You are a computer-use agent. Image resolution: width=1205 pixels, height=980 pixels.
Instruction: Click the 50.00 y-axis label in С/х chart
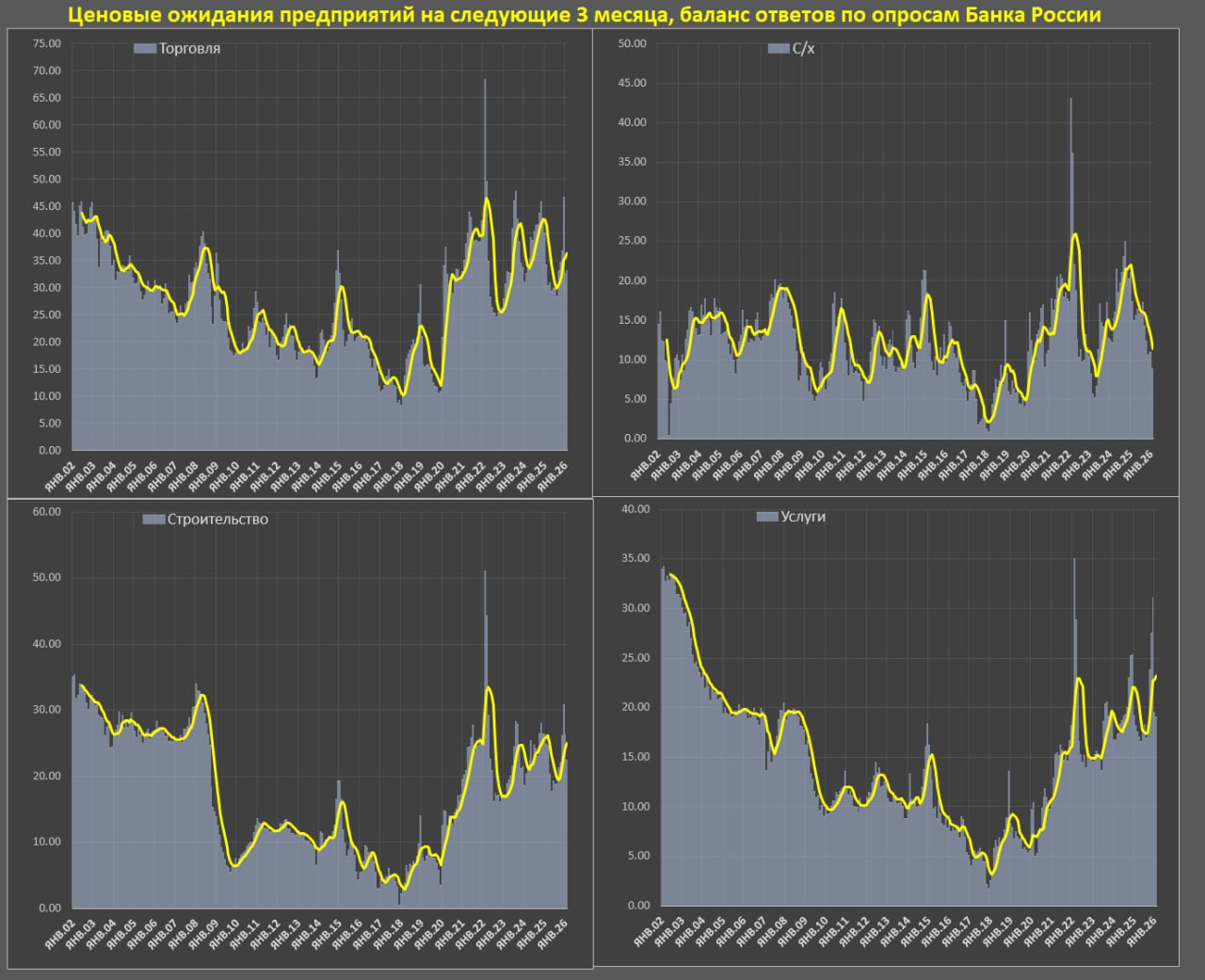(x=632, y=43)
